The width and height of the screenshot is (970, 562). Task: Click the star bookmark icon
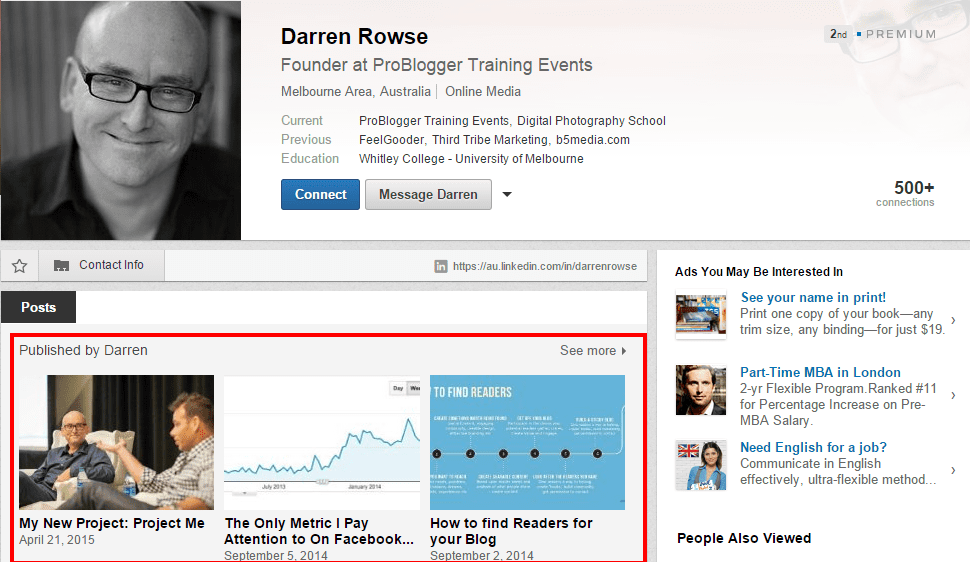click(20, 266)
